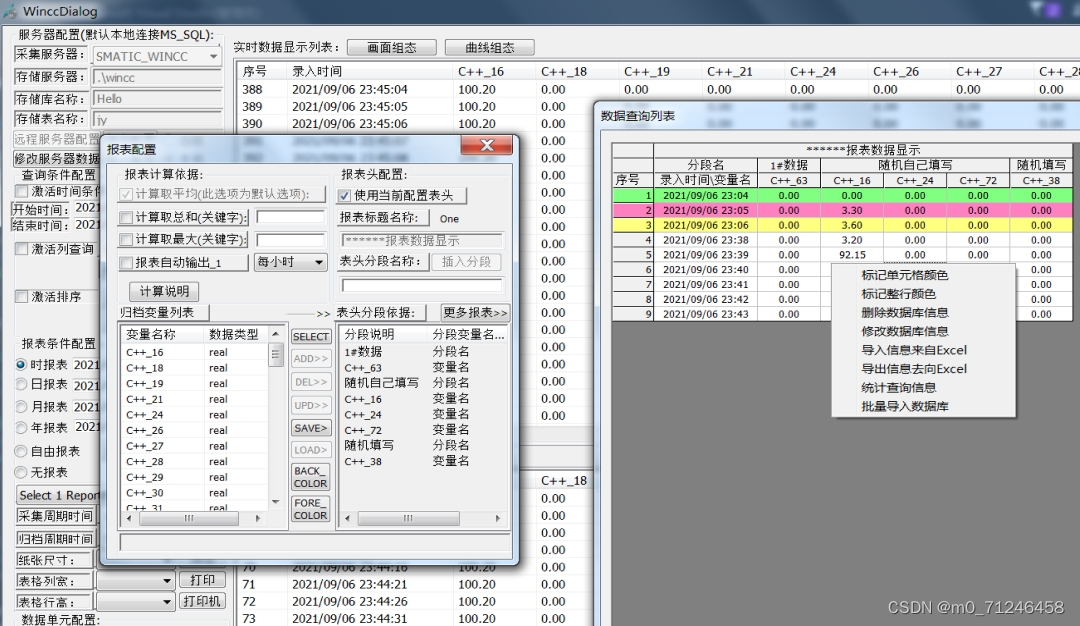Click Select 1 Report button
1080x626 pixels.
pos(58,495)
